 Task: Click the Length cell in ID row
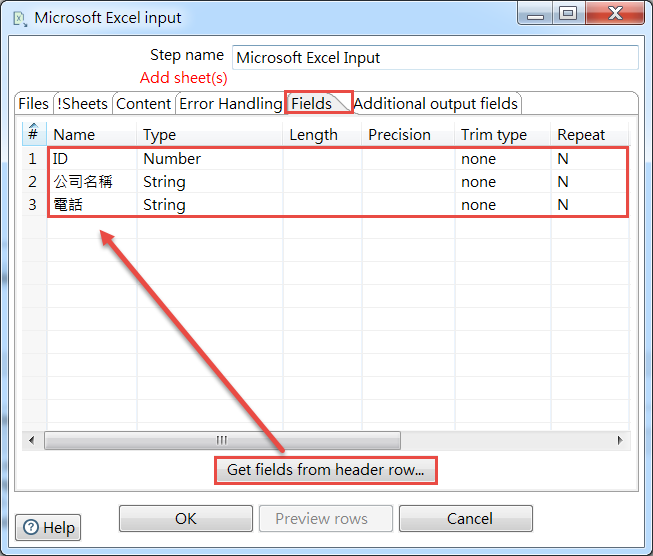(x=322, y=159)
